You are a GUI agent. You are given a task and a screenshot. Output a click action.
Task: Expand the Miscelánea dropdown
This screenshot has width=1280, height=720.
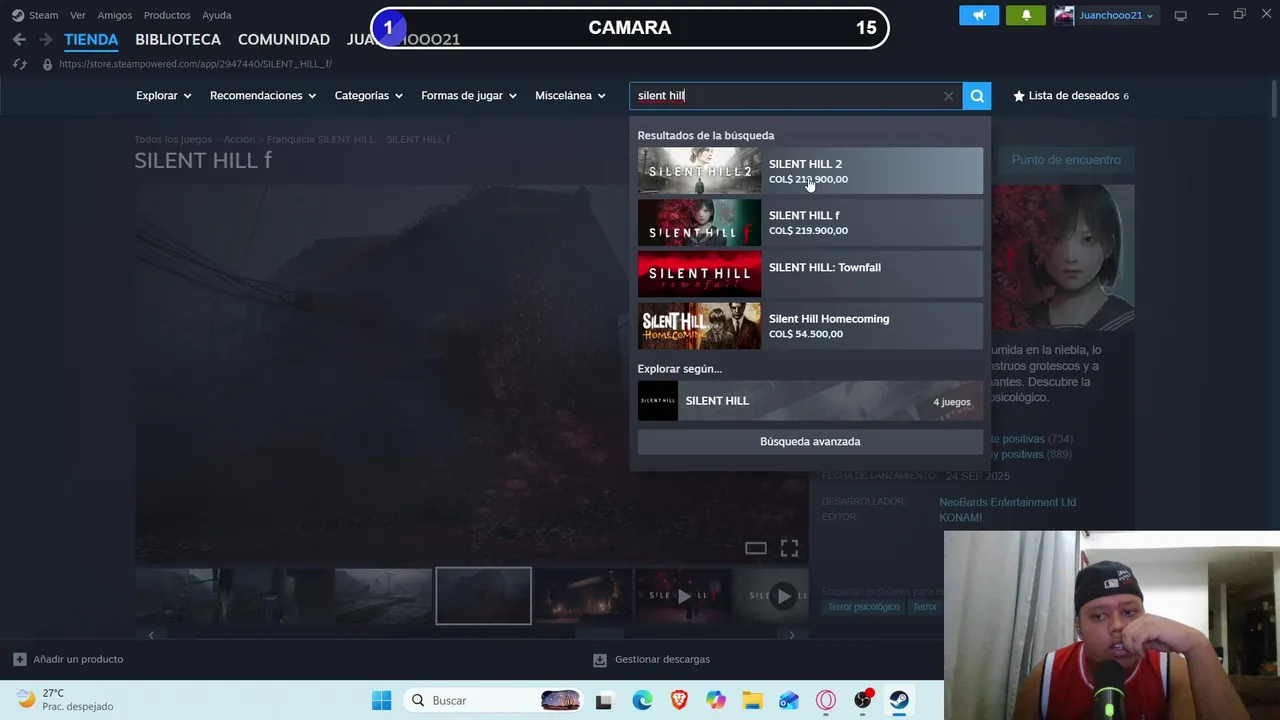pos(571,96)
